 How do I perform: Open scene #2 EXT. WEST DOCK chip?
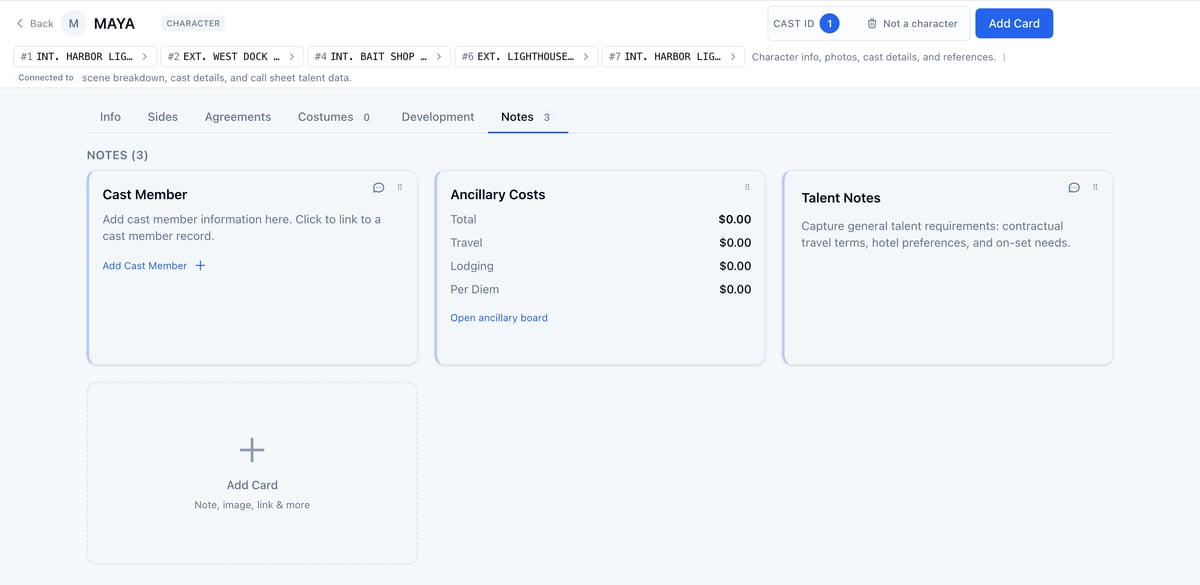point(232,57)
